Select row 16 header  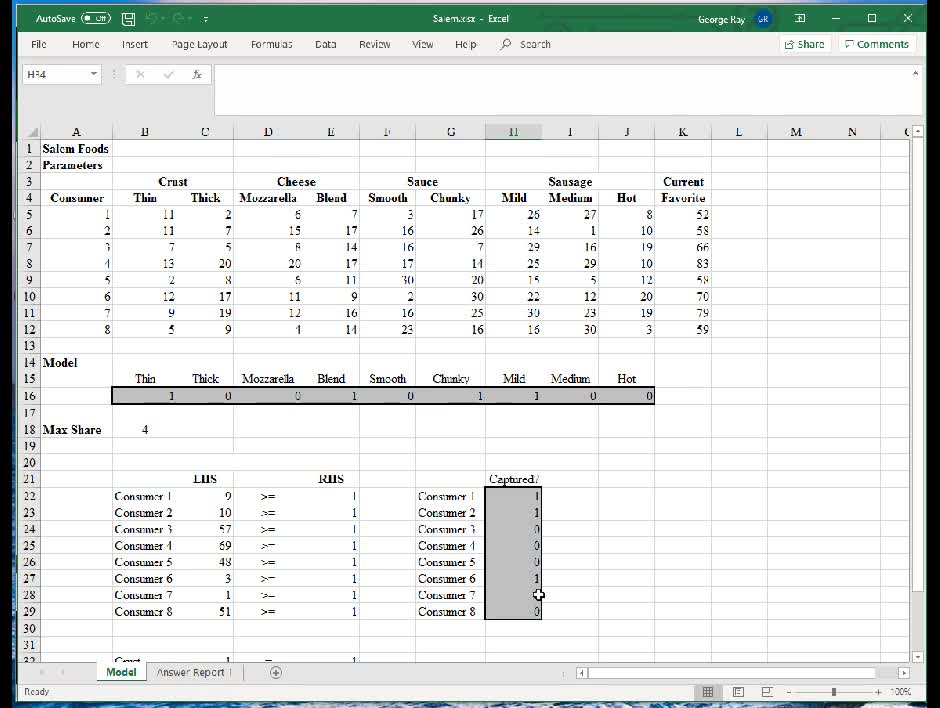[x=29, y=396]
